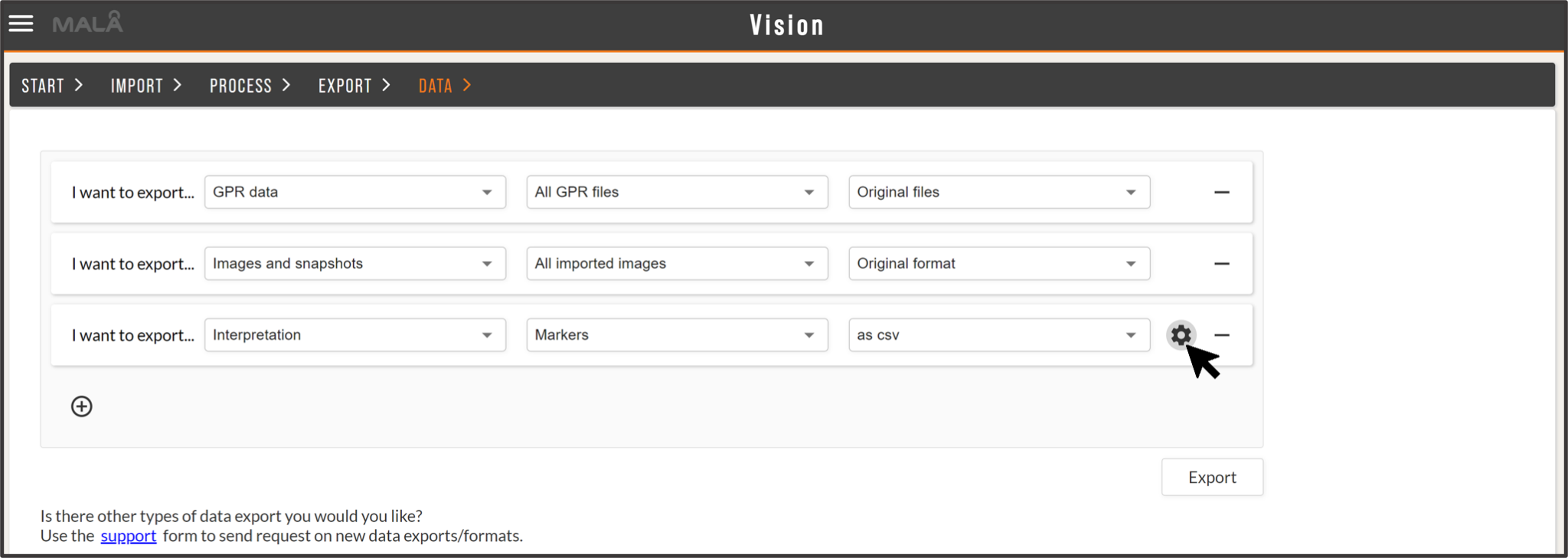Click the Export button
The image size is (1568, 558).
(x=1212, y=476)
